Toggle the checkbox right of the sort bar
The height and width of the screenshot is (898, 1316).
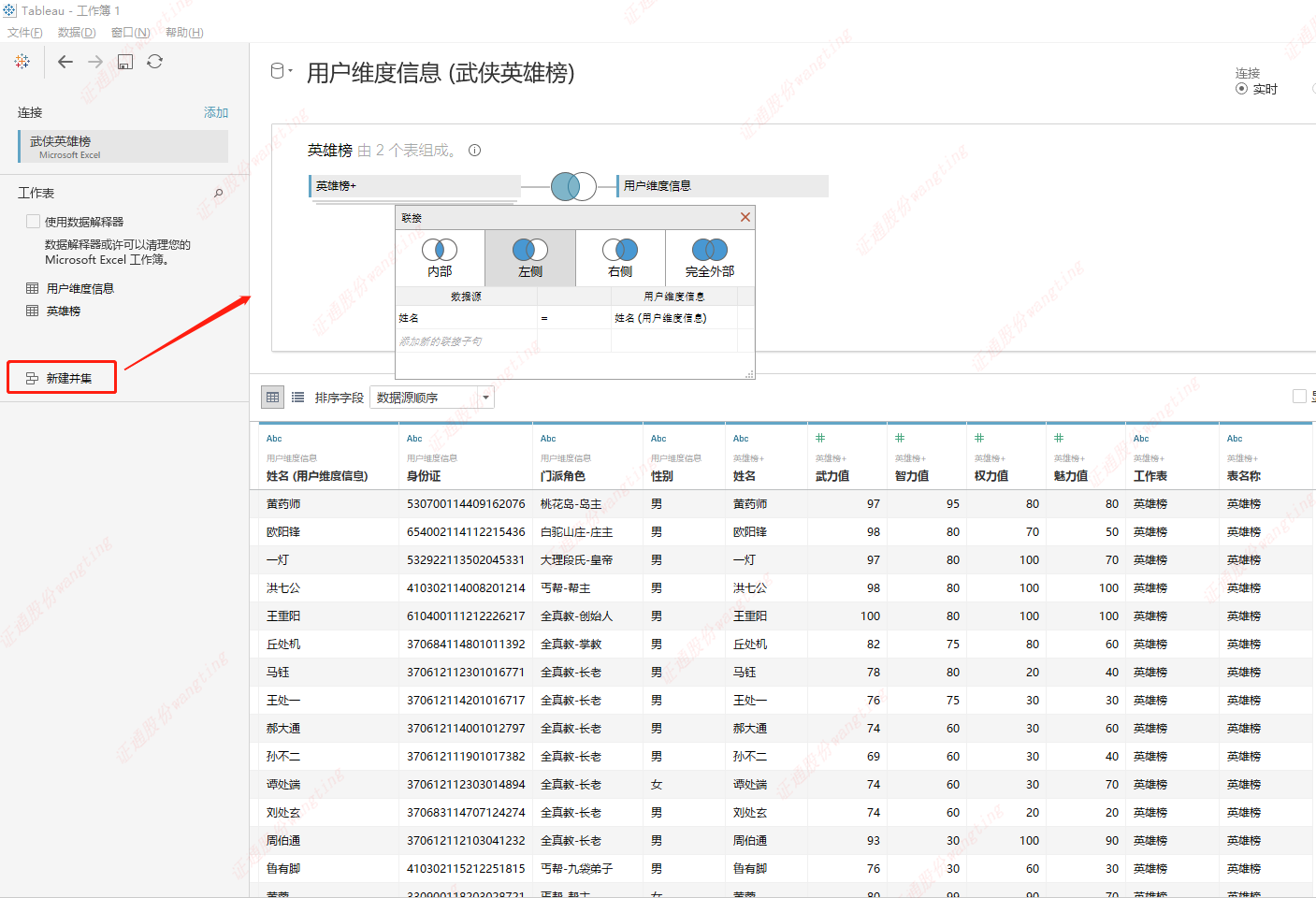[1299, 397]
